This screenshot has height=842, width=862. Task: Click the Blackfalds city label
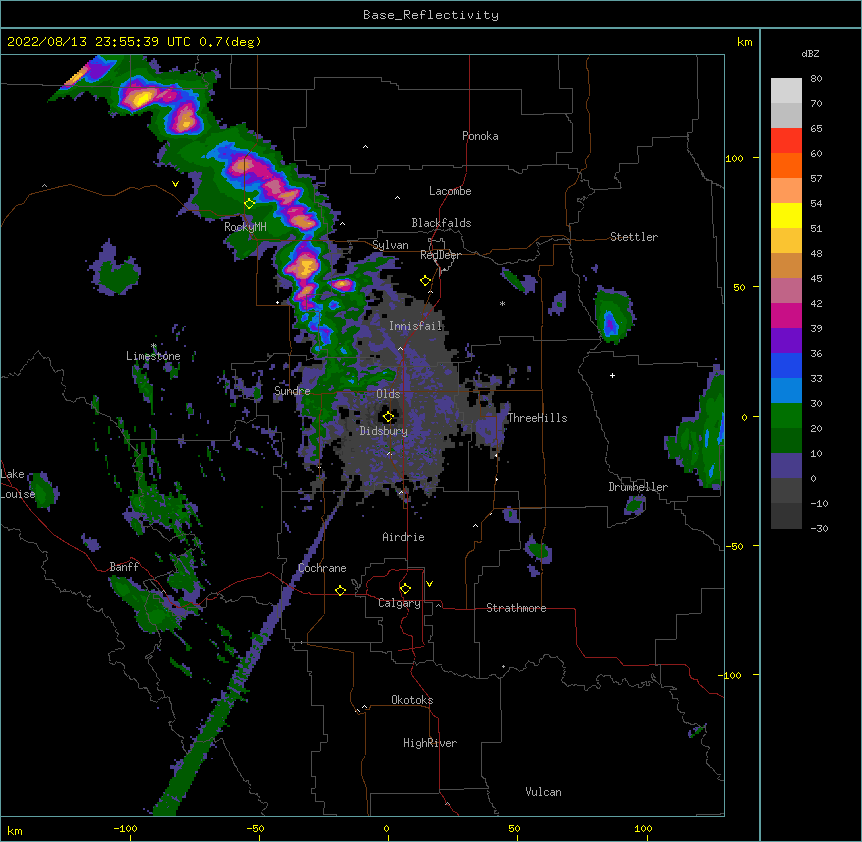click(441, 223)
